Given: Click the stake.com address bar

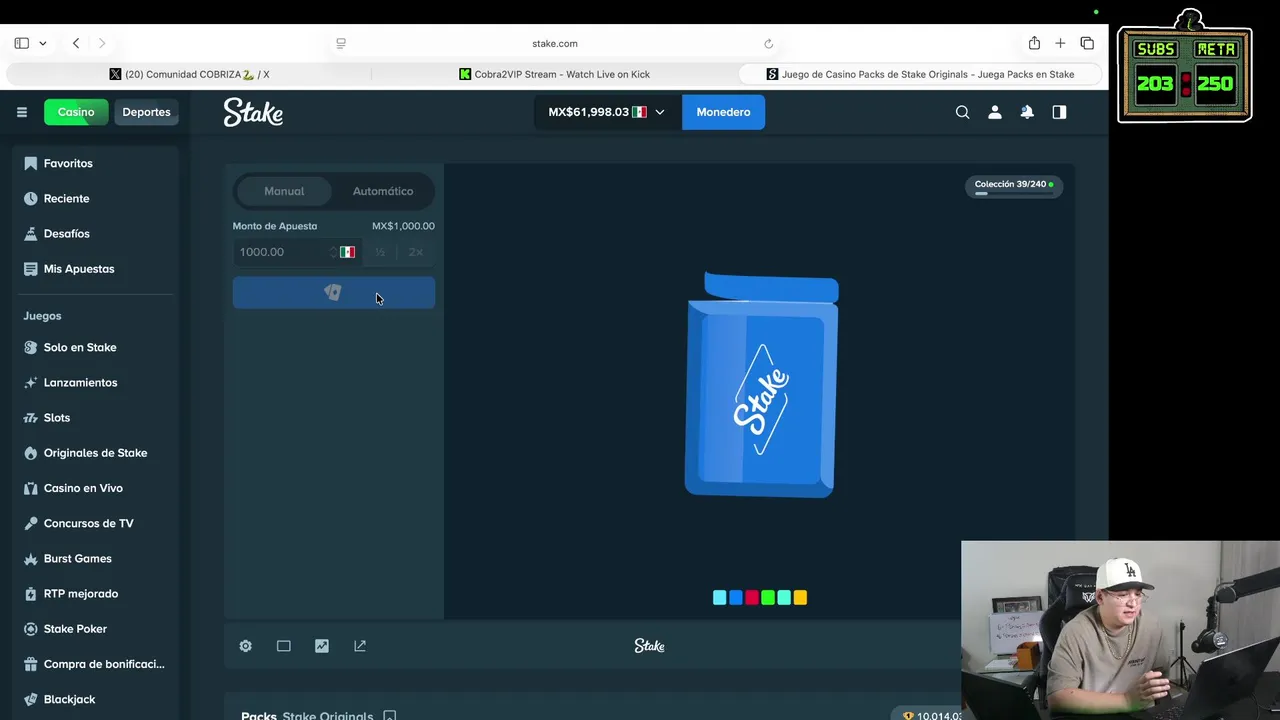Looking at the screenshot, I should coord(555,44).
